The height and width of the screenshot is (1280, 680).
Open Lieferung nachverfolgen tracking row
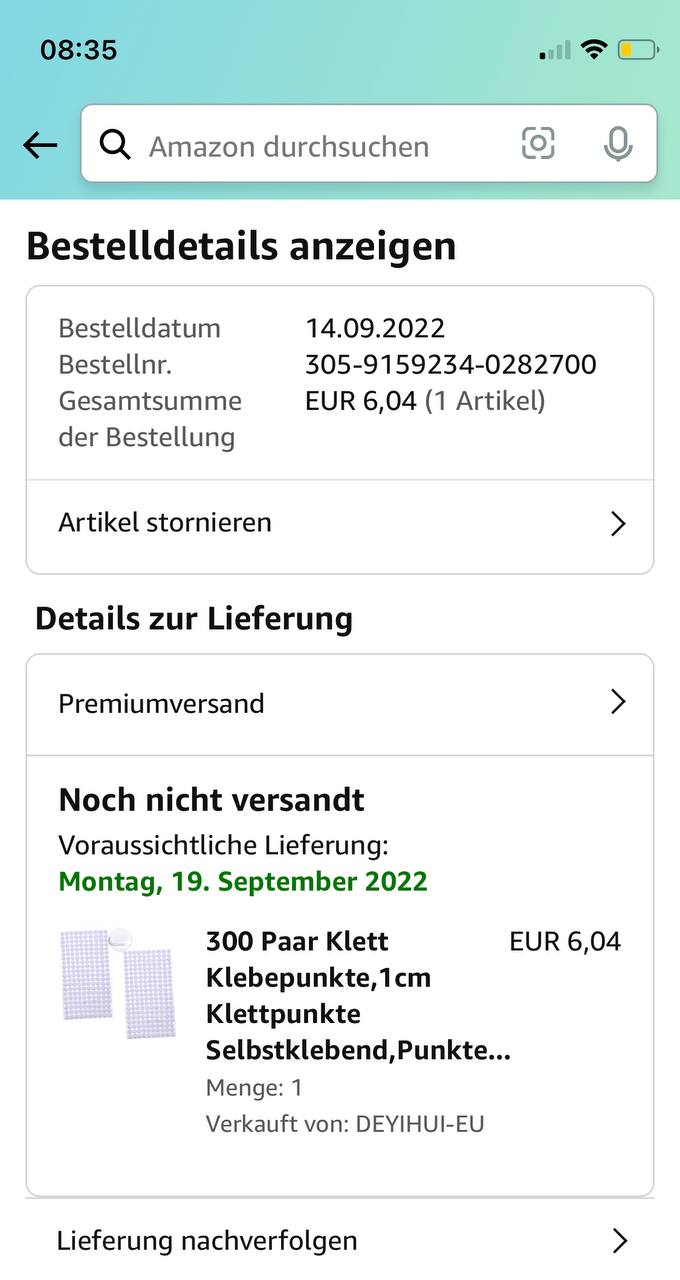(300, 1241)
